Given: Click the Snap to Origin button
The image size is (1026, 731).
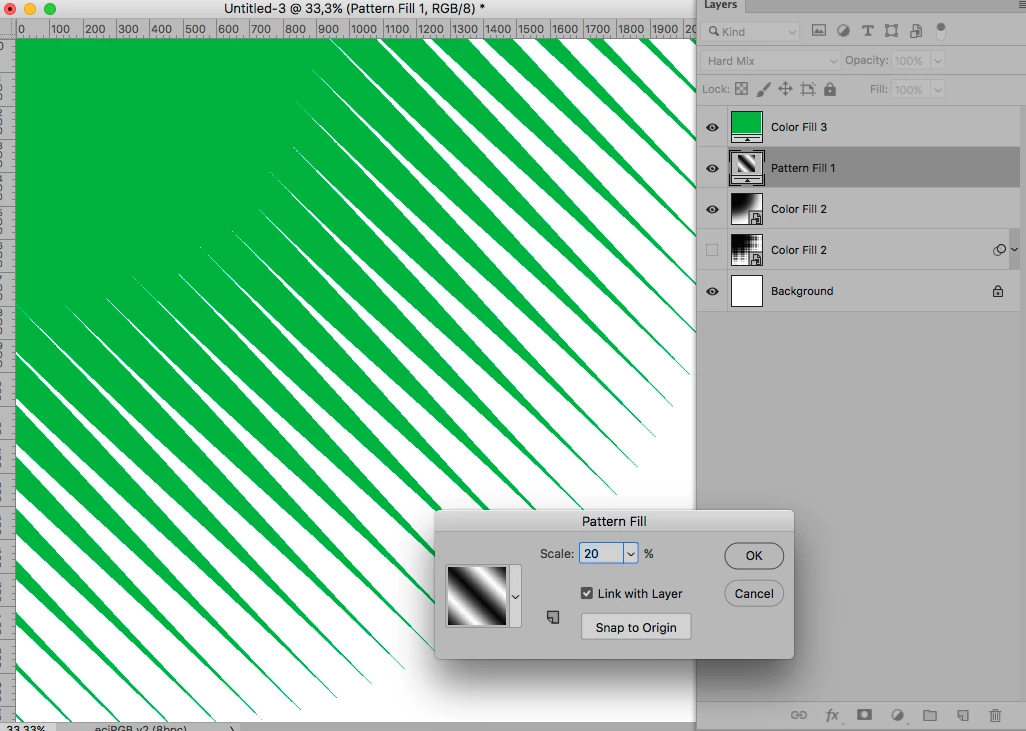Looking at the screenshot, I should [x=636, y=627].
